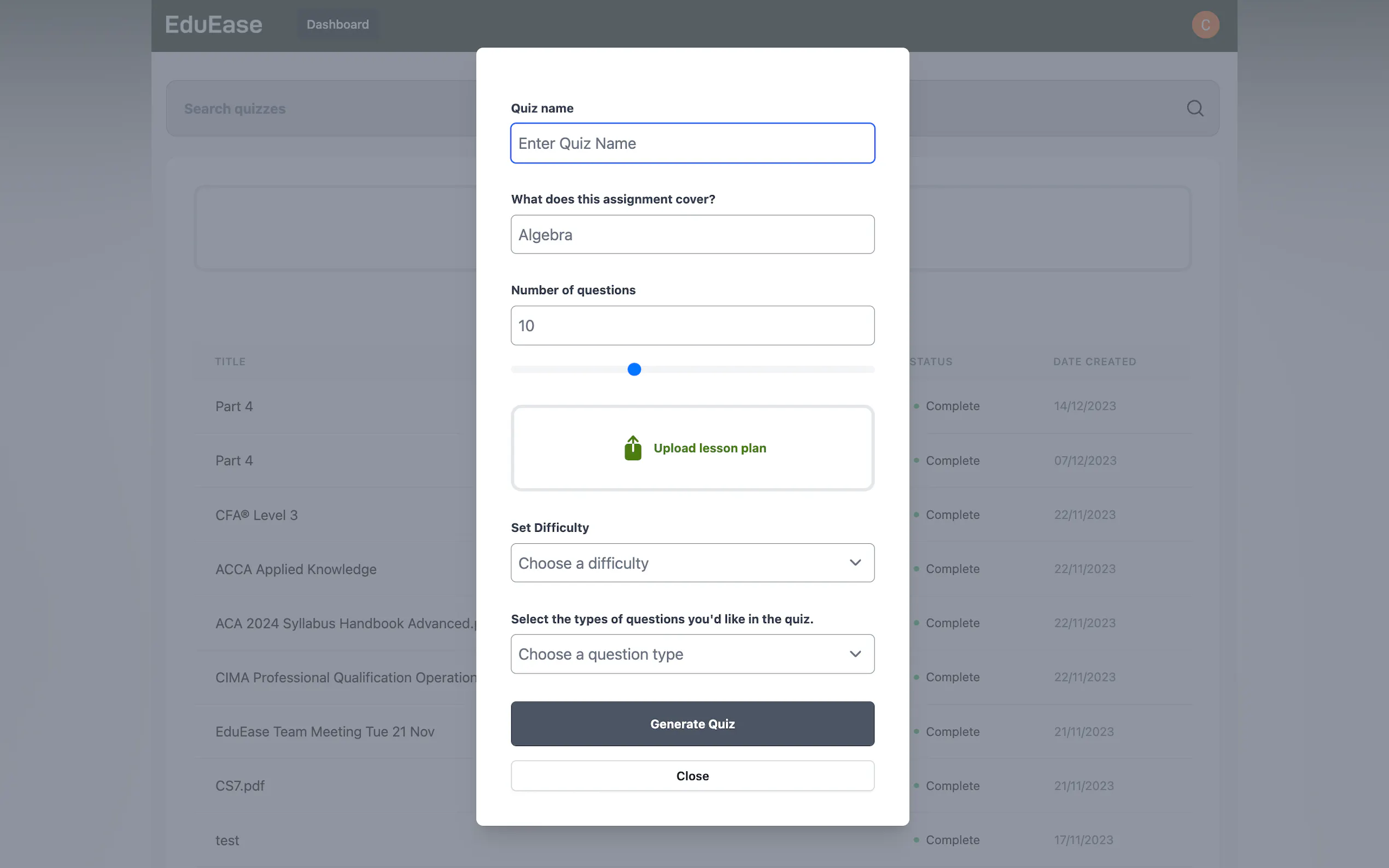
Task: Open the ACCA Applied Knowledge quiz
Action: click(296, 569)
